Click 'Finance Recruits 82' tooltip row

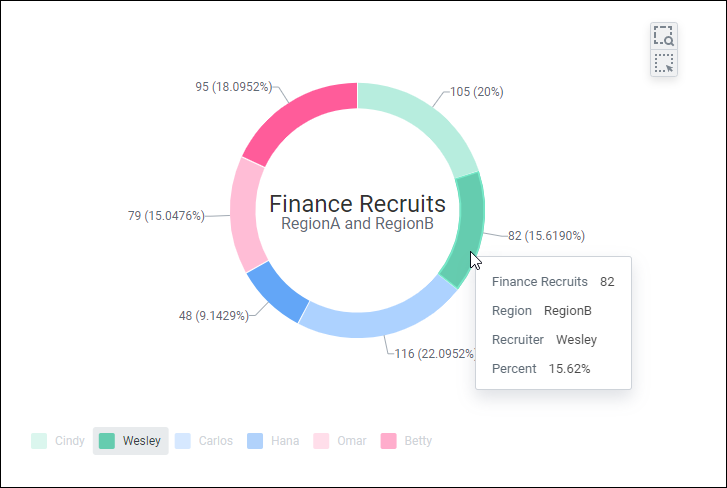(553, 282)
